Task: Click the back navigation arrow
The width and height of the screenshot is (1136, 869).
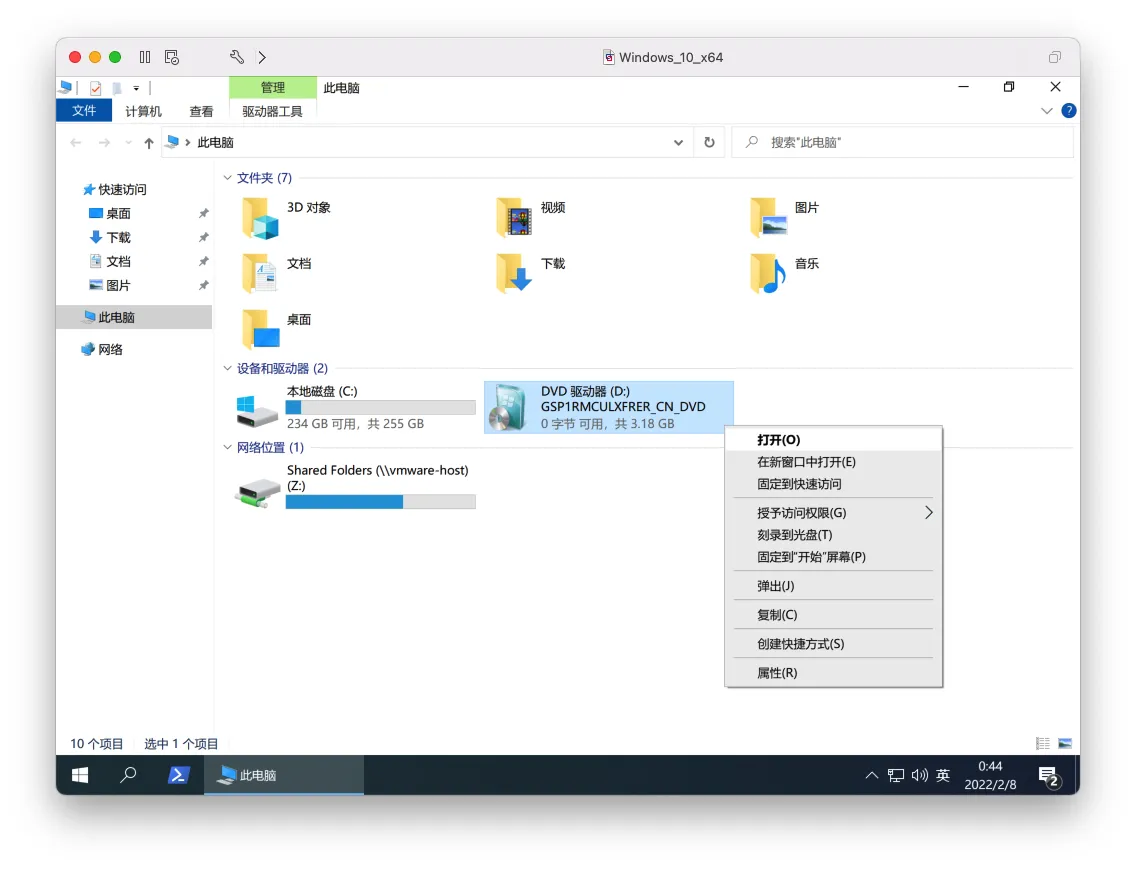Action: point(75,143)
